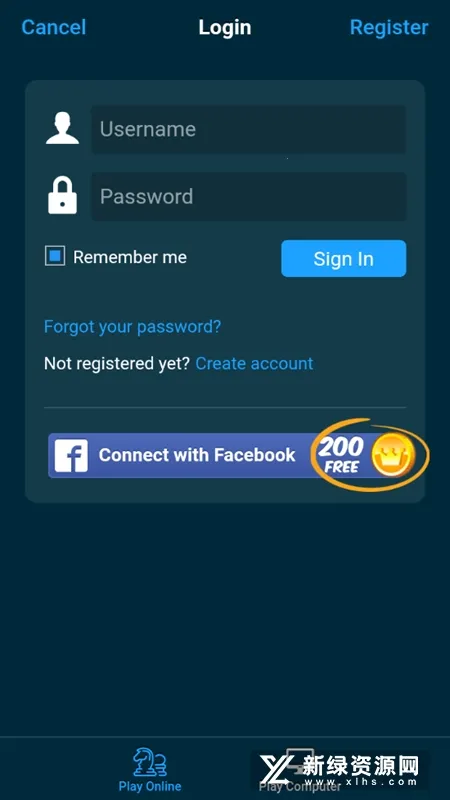450x800 pixels.
Task: Click the Facebook logo icon
Action: click(71, 455)
